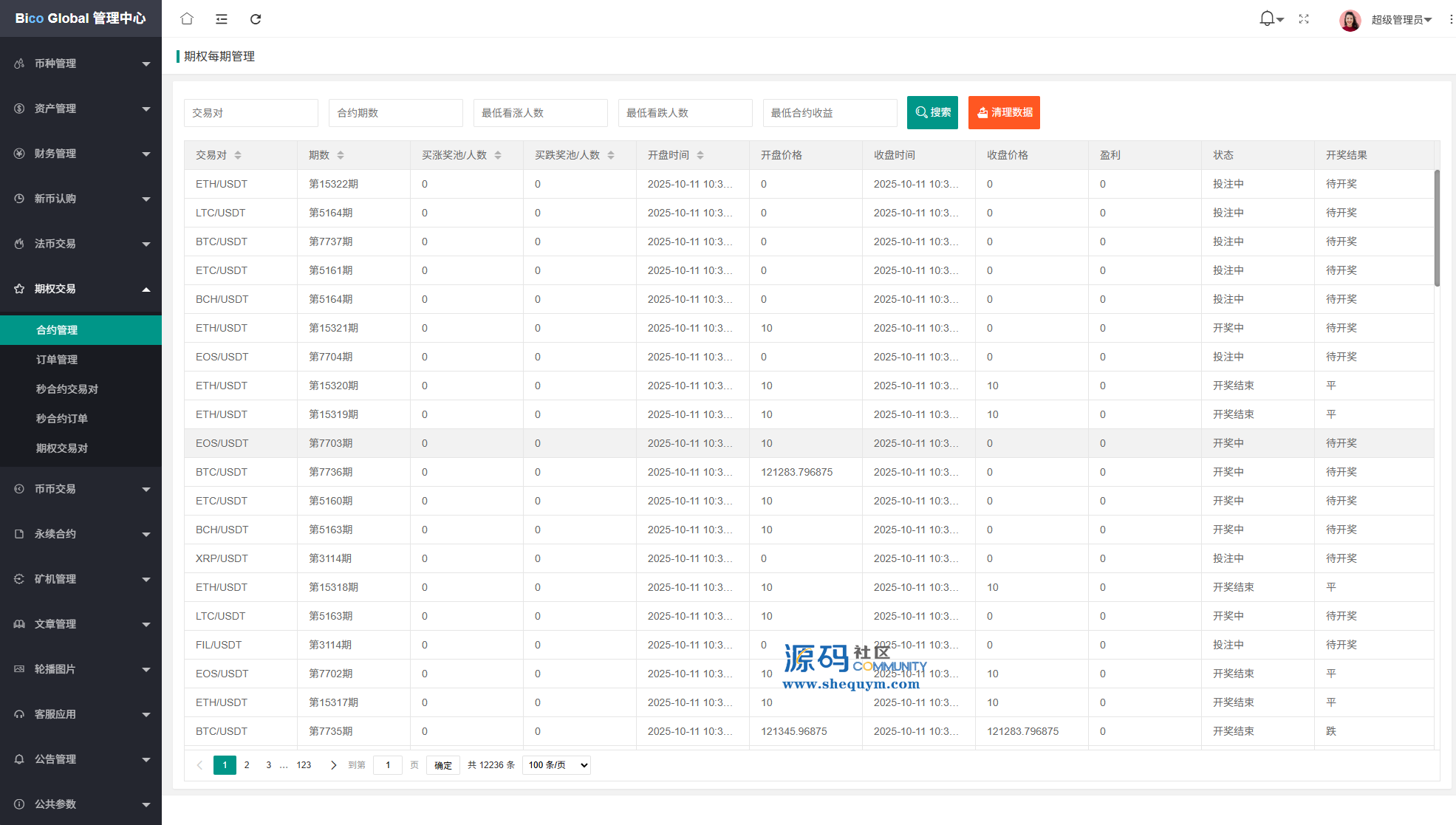Click the orange 清理数据 button
1456x825 pixels.
click(1004, 112)
